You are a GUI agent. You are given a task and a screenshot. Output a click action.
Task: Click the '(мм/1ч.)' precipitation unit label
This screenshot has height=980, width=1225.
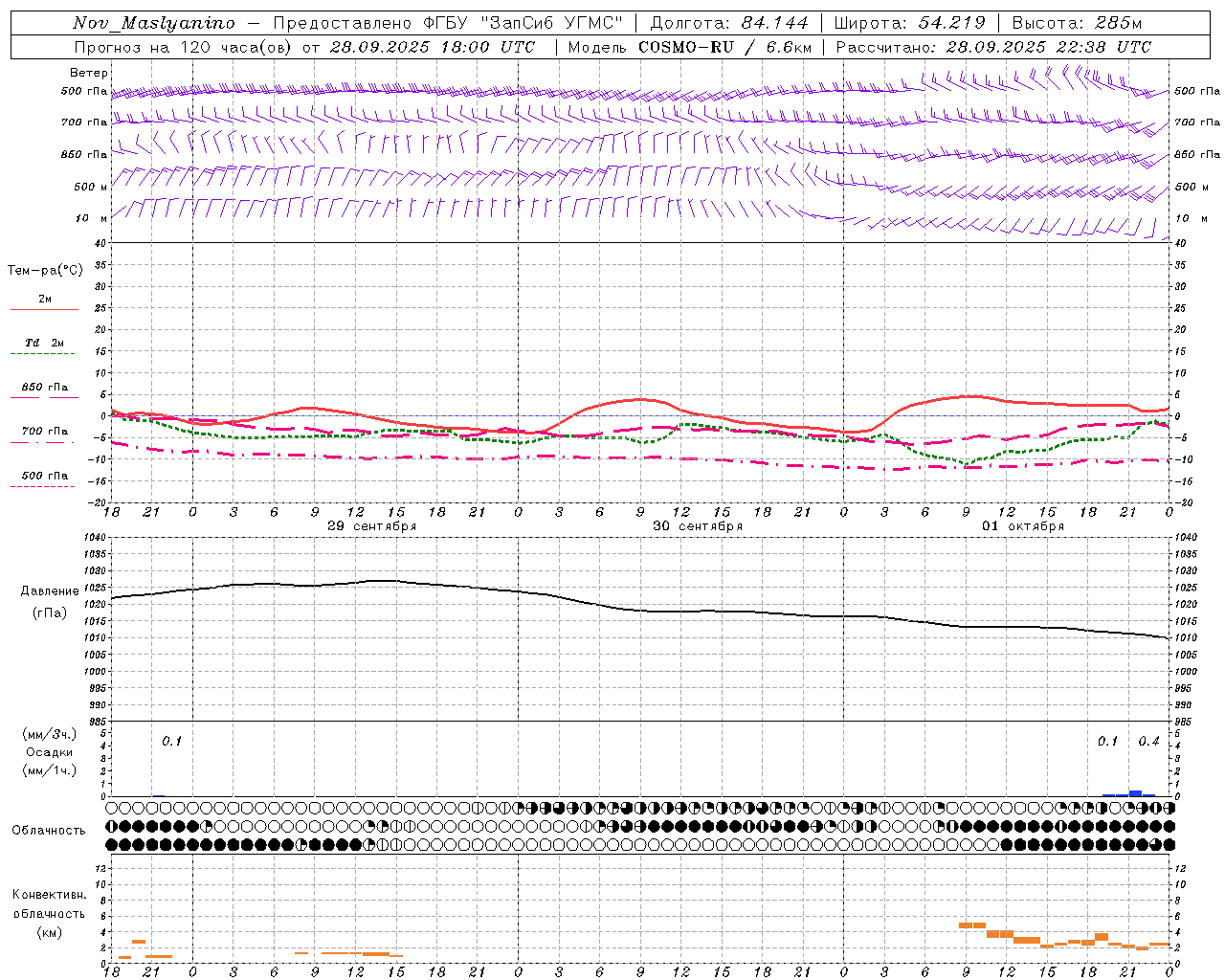point(50,770)
